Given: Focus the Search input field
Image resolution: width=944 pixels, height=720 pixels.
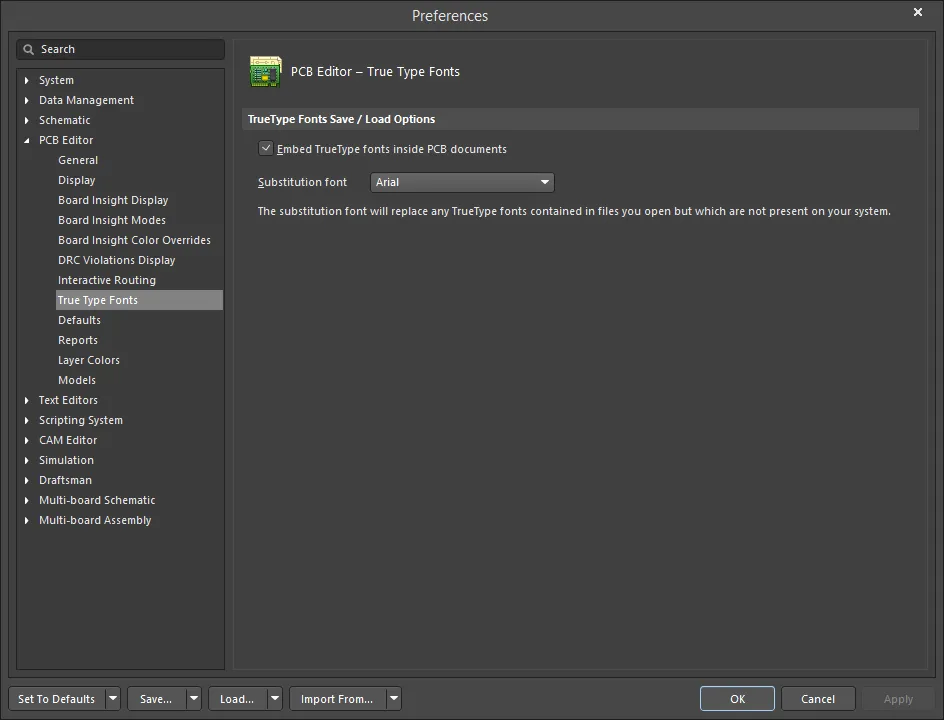Looking at the screenshot, I should coord(120,49).
